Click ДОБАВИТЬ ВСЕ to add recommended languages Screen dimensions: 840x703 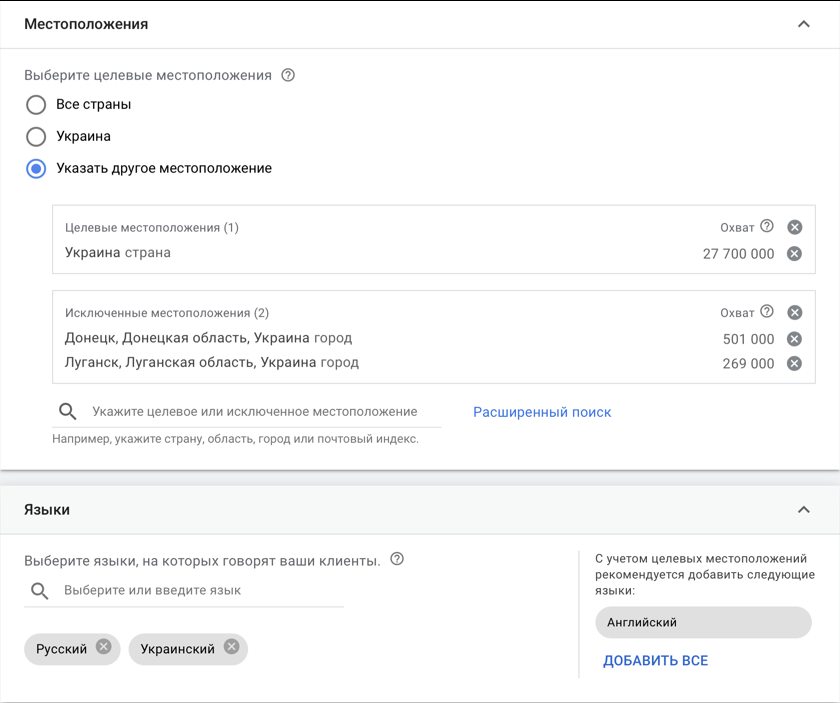(655, 661)
